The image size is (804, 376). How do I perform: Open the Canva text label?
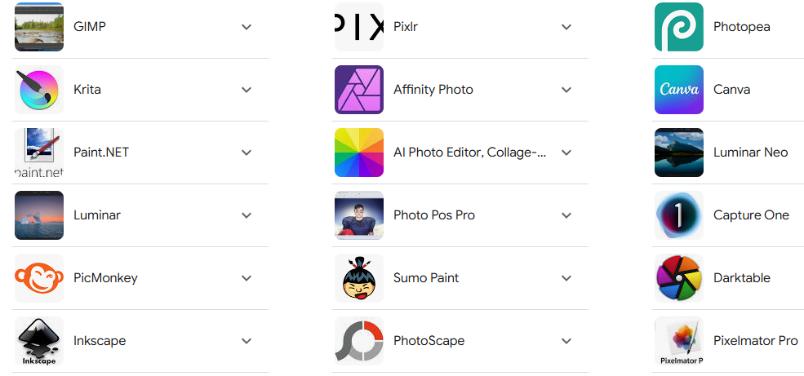[x=731, y=89]
